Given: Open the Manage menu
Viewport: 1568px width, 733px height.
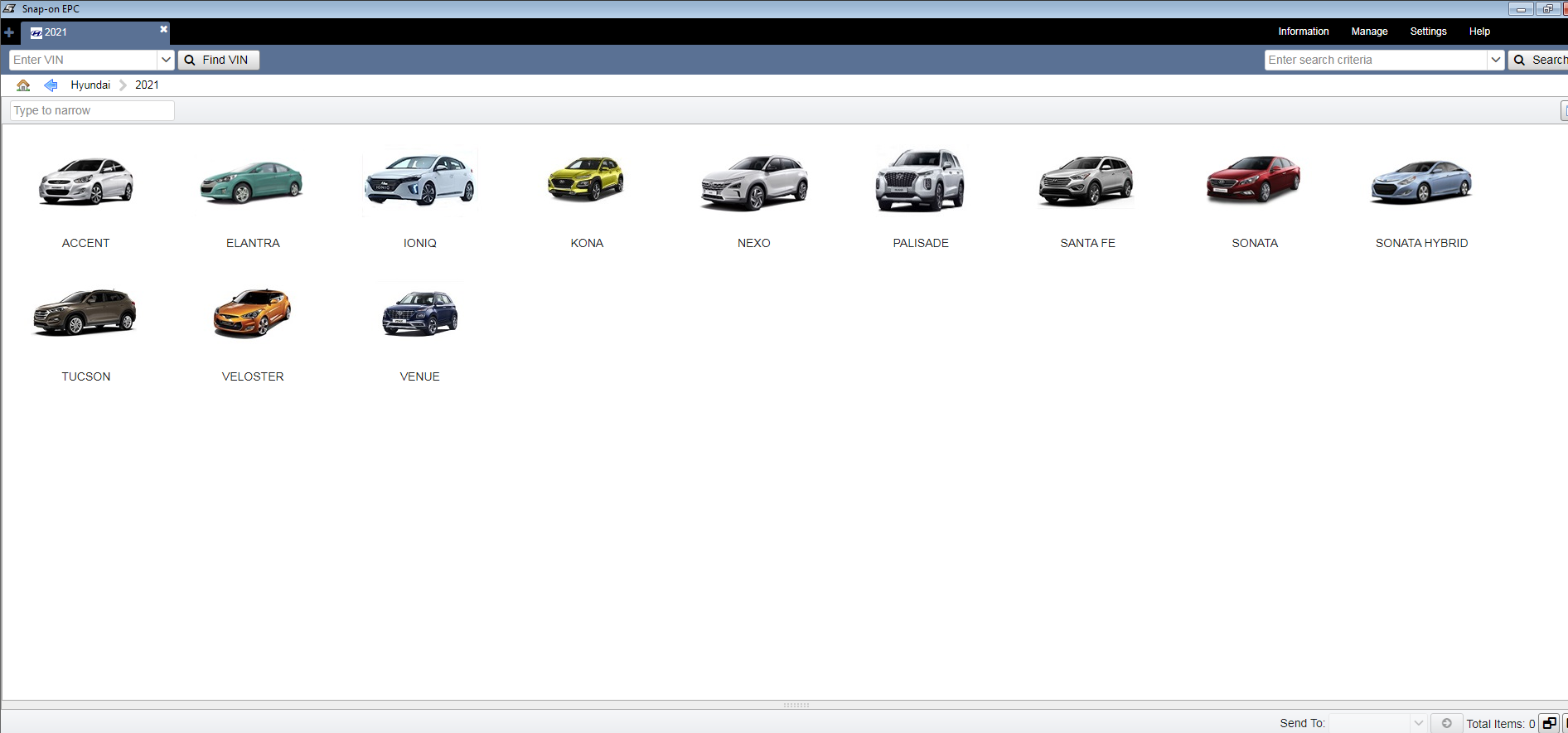Looking at the screenshot, I should tap(1369, 32).
